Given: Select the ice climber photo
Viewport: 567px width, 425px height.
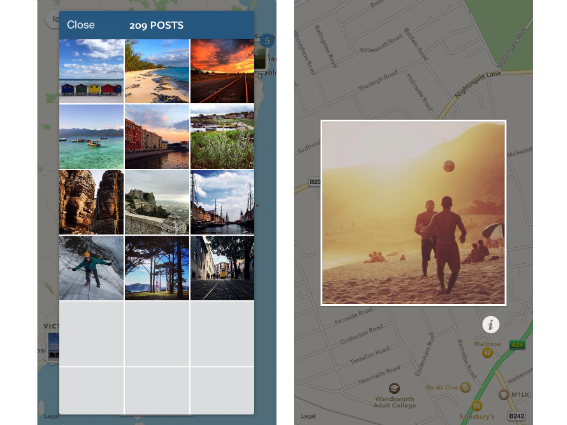Looking at the screenshot, I should point(91,268).
